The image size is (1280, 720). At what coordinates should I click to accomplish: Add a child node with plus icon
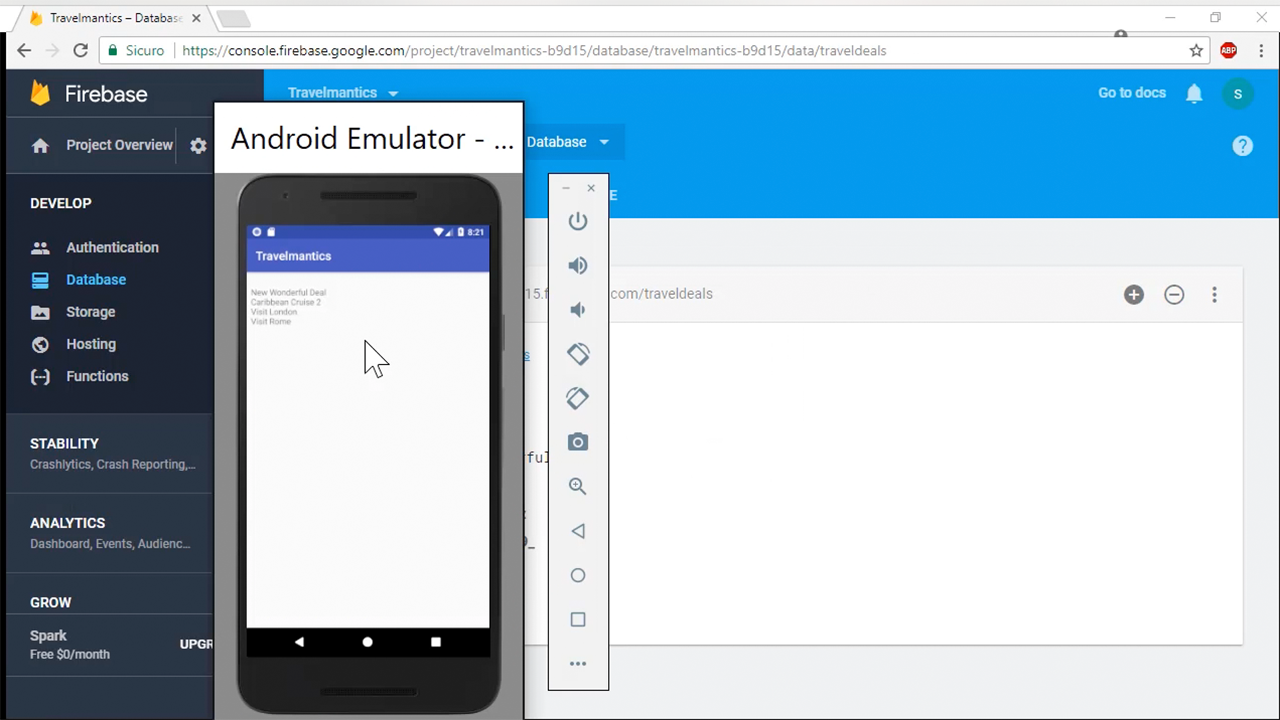coord(1133,294)
